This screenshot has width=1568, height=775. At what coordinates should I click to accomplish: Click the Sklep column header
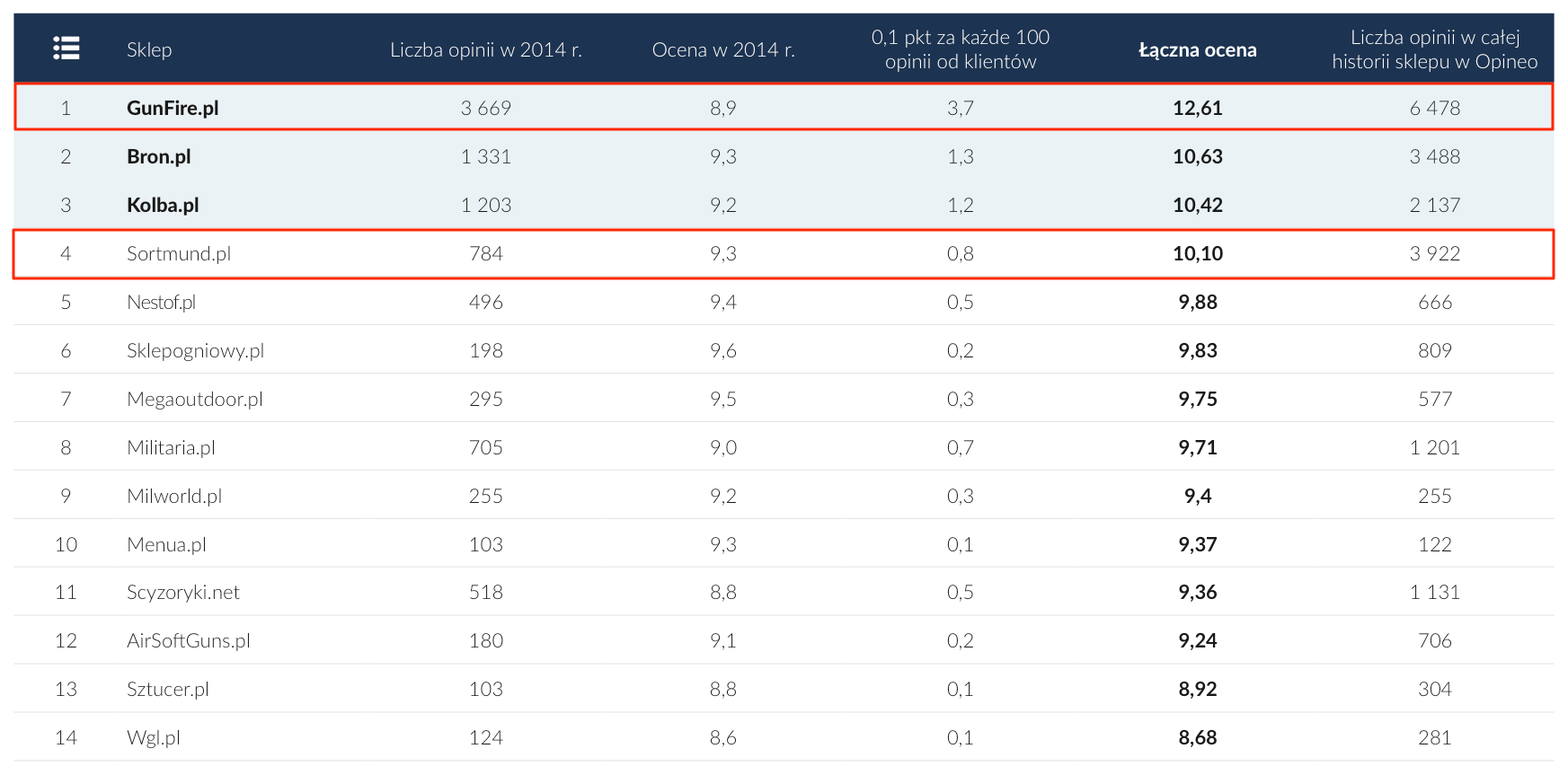coord(149,50)
